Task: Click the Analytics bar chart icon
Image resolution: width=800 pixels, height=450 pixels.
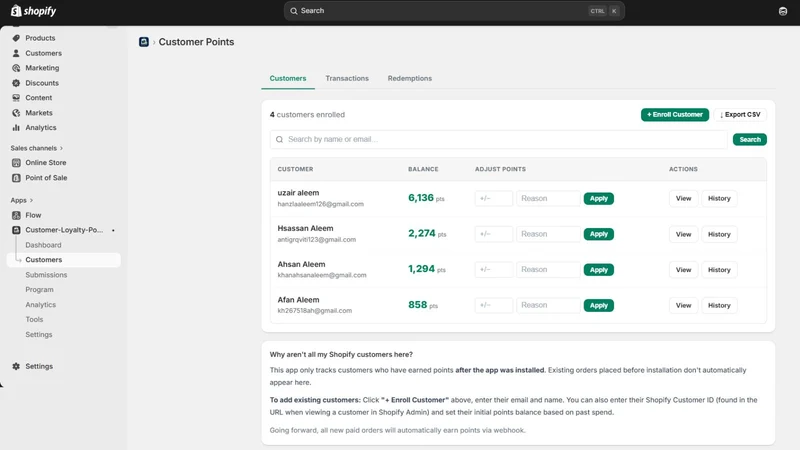Action: 16,128
